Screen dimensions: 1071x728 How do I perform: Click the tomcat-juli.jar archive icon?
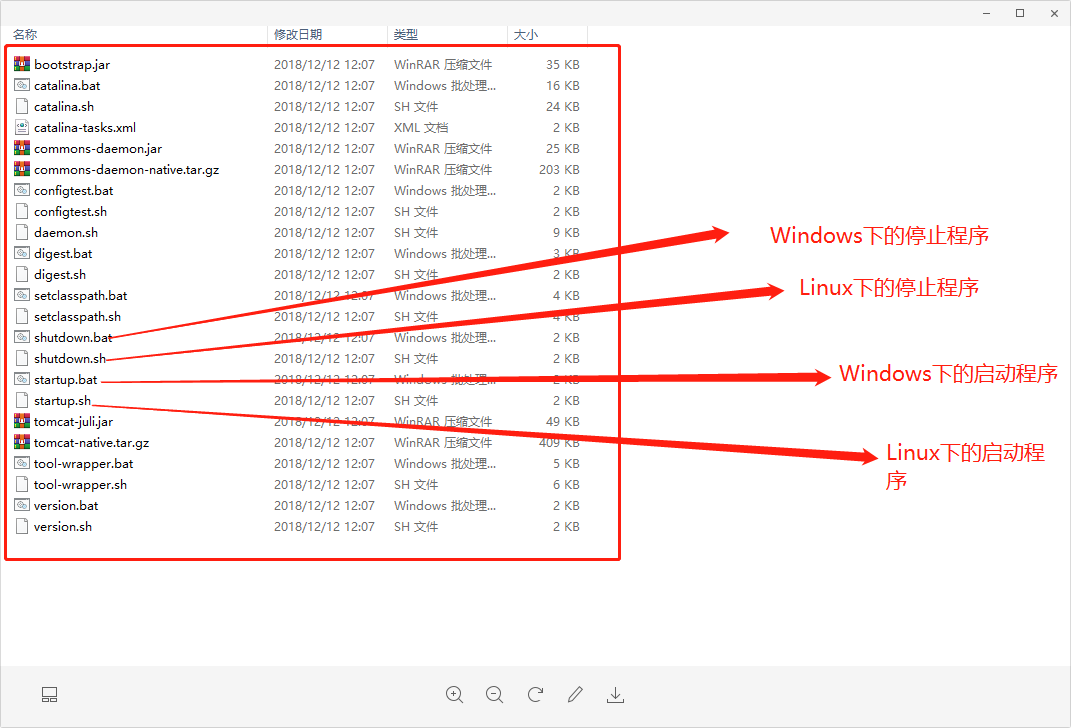pos(22,421)
